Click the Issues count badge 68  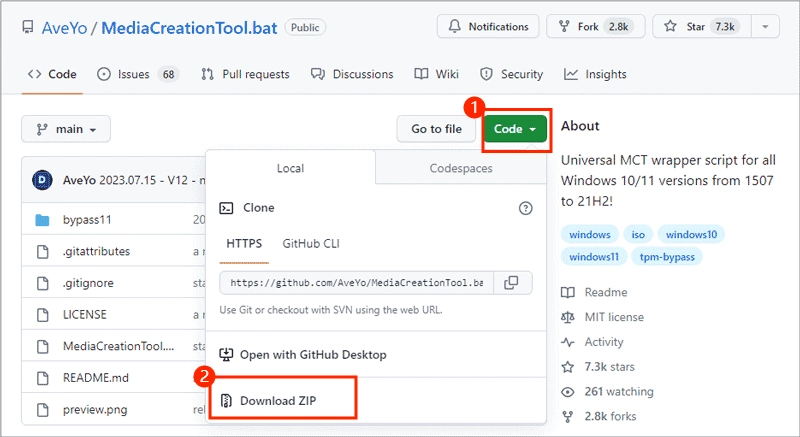(x=168, y=74)
